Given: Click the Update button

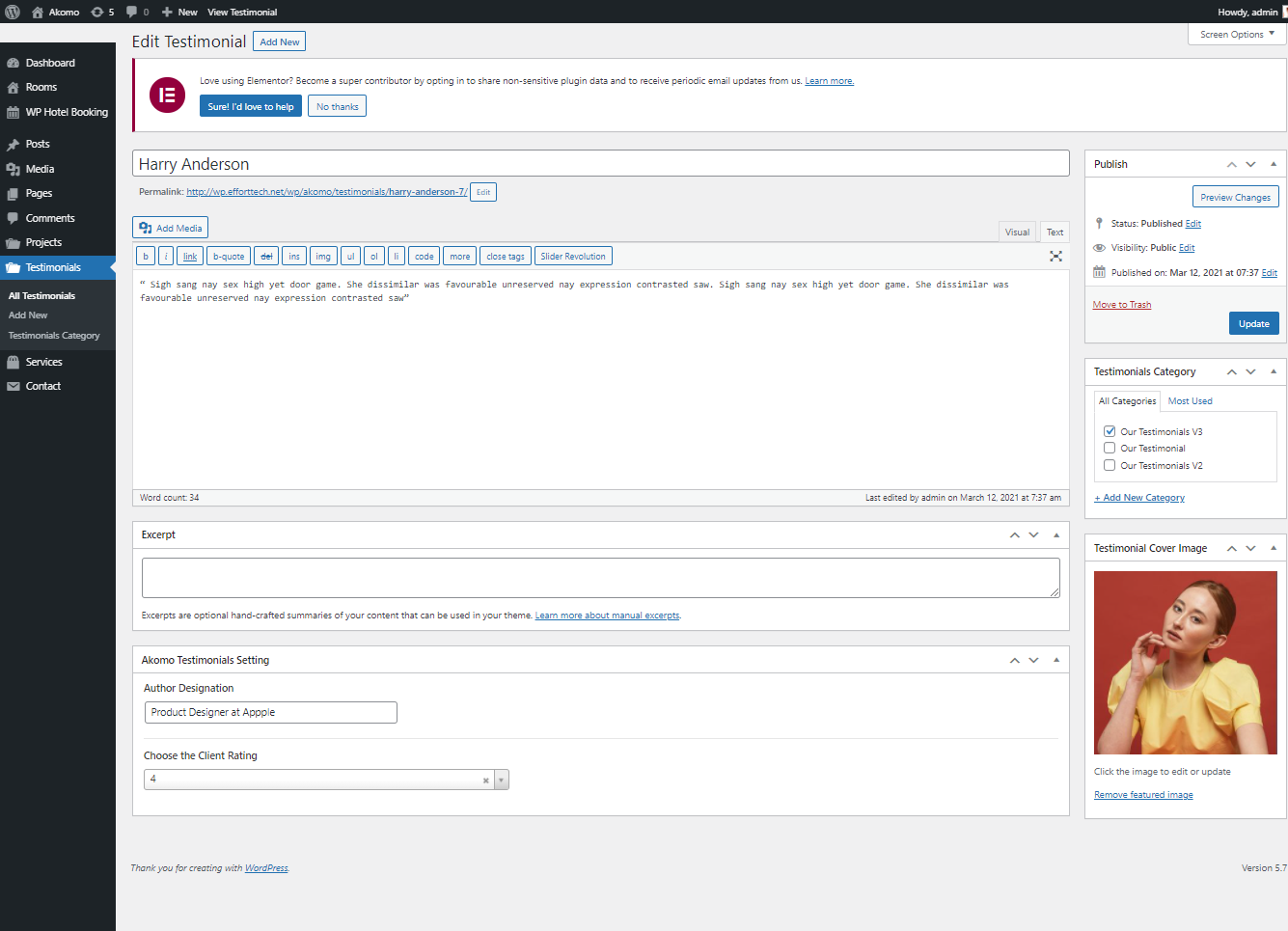Looking at the screenshot, I should click(x=1253, y=324).
